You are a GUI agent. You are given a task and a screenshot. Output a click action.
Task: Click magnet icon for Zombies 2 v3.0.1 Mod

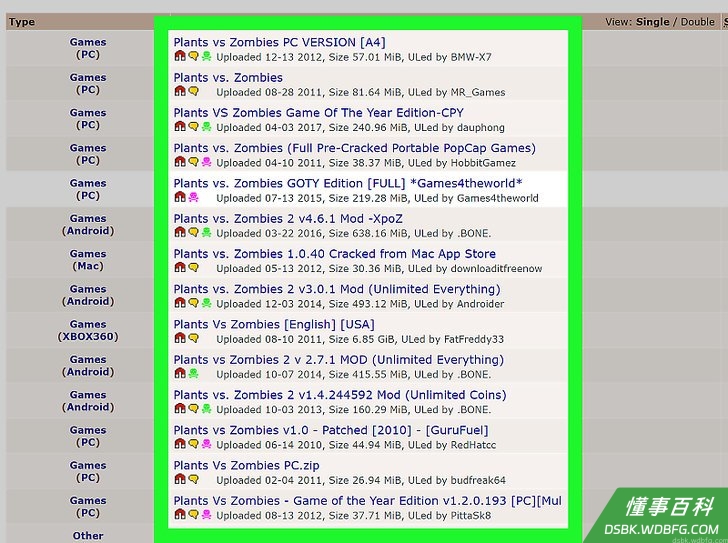180,303
